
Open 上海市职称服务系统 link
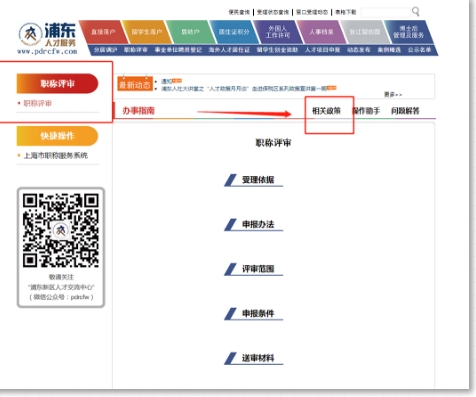tap(56, 156)
